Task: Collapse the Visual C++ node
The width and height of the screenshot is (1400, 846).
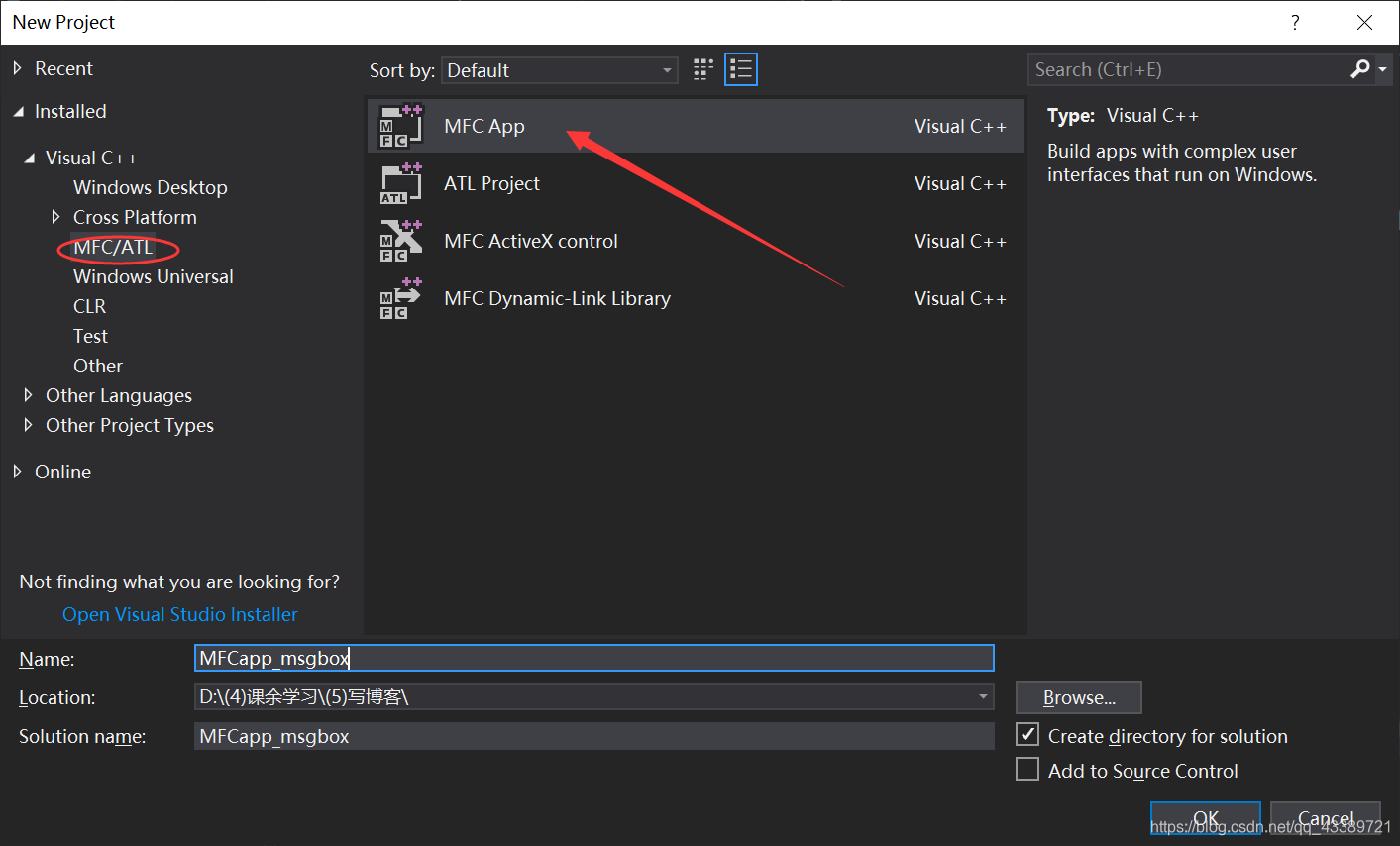Action: click(x=30, y=158)
